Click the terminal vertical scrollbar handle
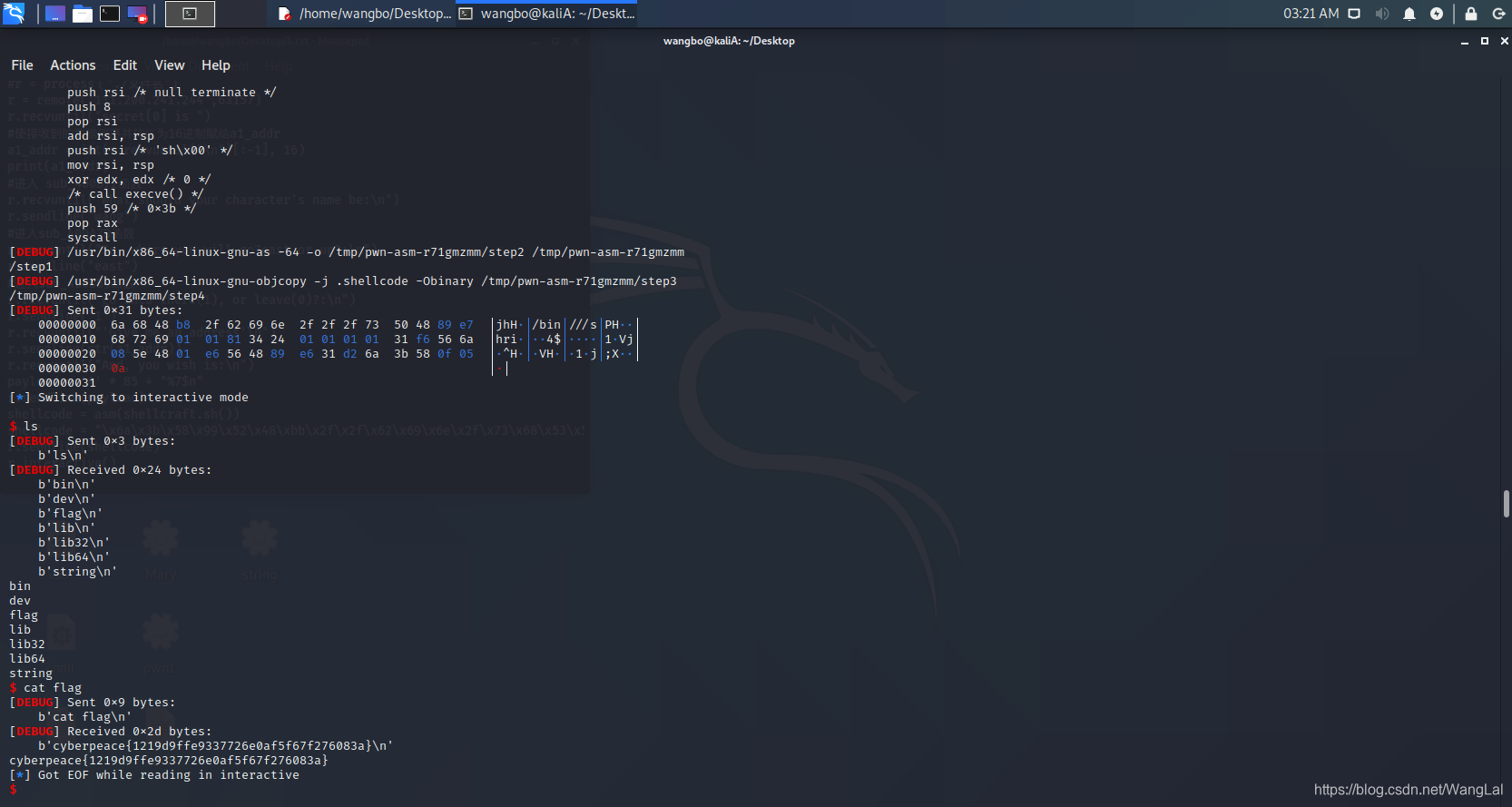Image resolution: width=1512 pixels, height=807 pixels. pos(1506,504)
